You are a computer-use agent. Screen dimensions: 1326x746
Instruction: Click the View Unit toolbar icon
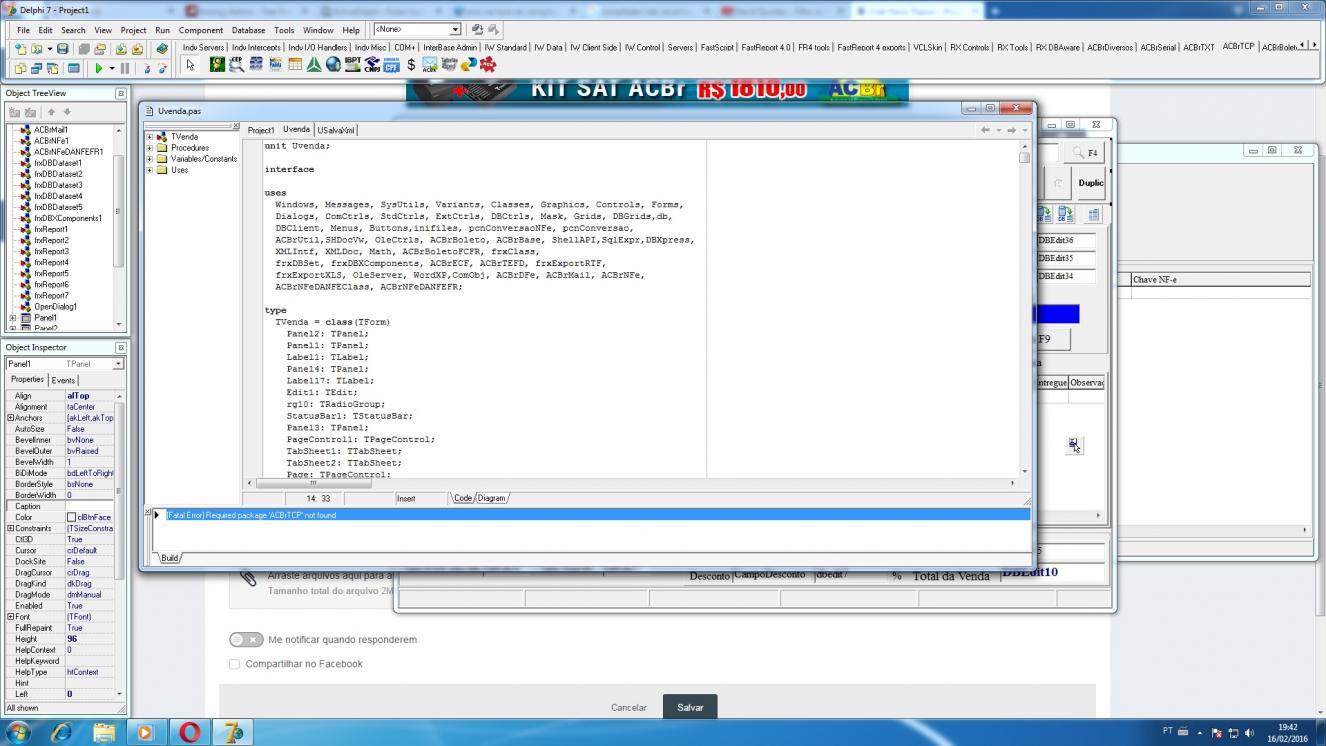coord(20,68)
